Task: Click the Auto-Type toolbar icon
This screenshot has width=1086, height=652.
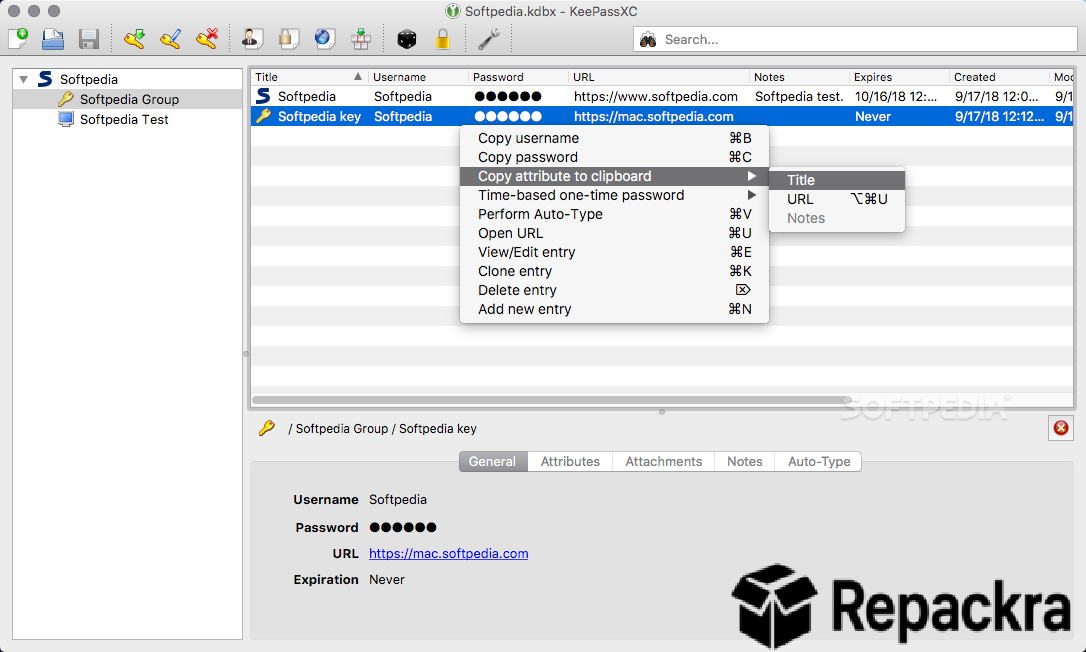Action: (x=361, y=39)
